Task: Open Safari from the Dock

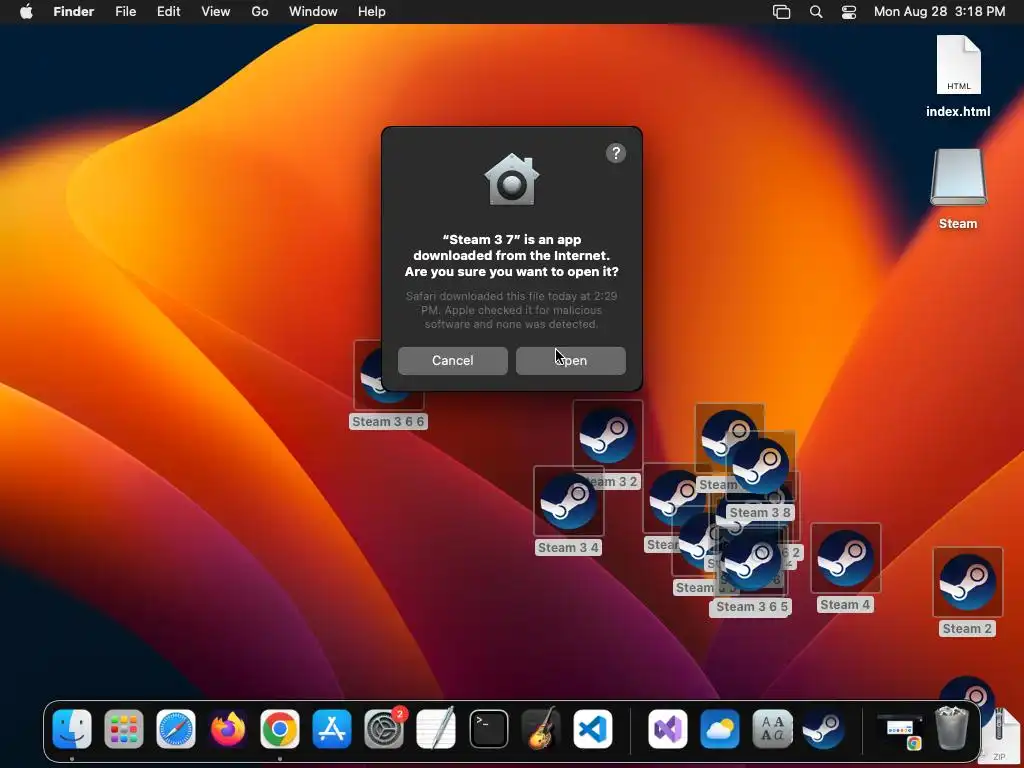Action: coord(176,728)
